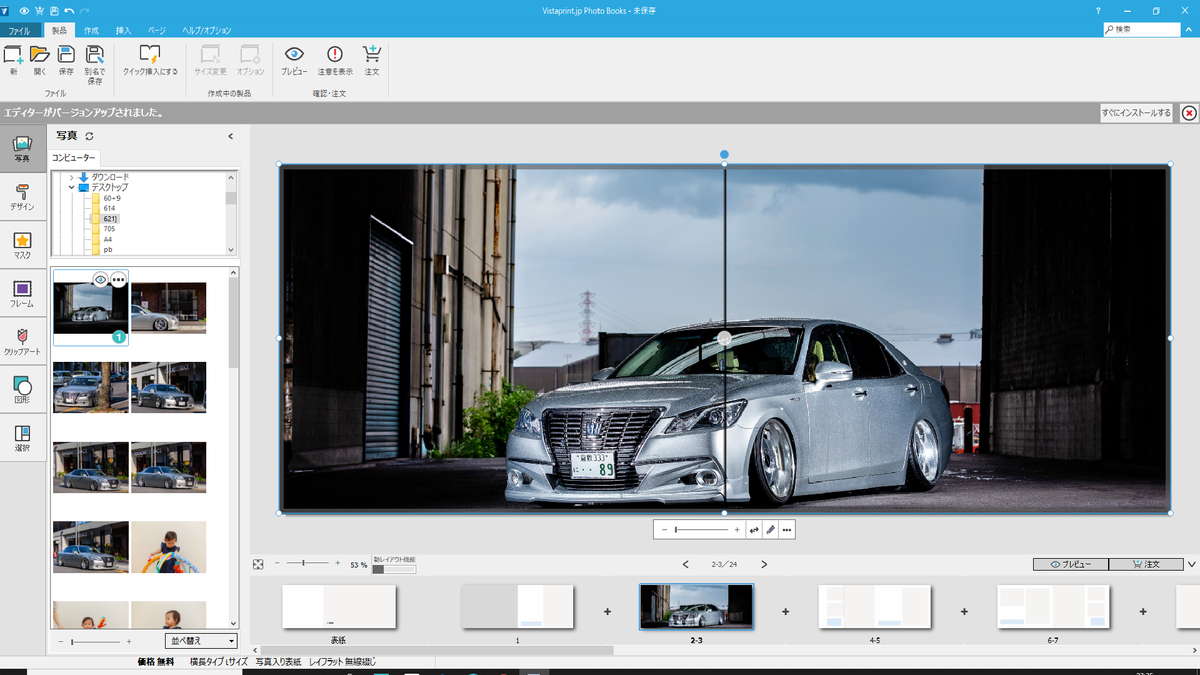
Task: Open the 図形 shapes panel in the sidebar
Action: (x=22, y=391)
